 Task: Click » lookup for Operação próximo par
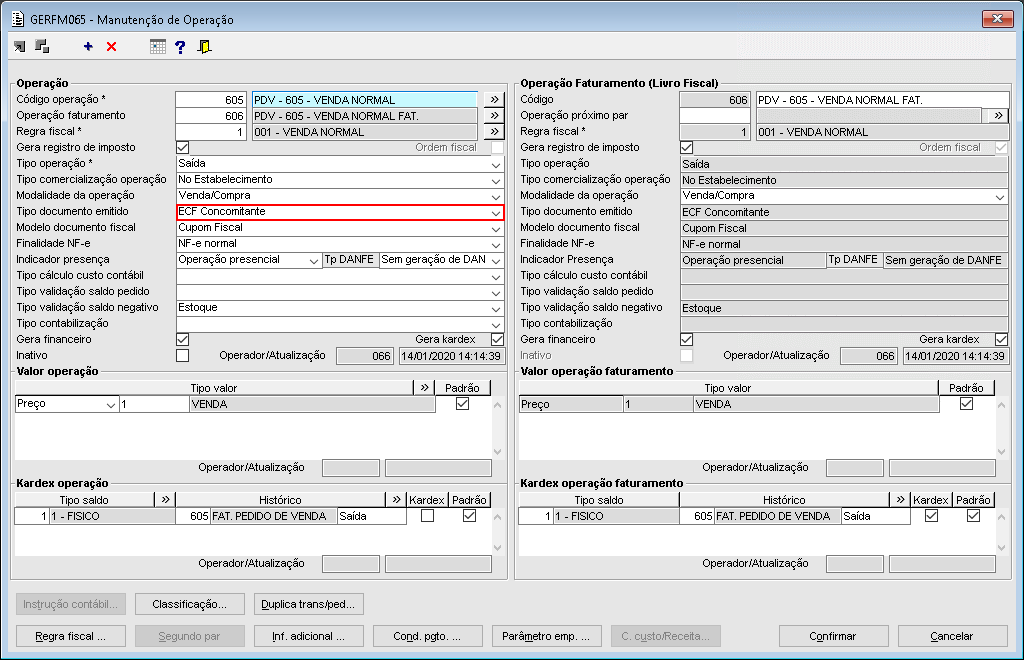(x=998, y=116)
